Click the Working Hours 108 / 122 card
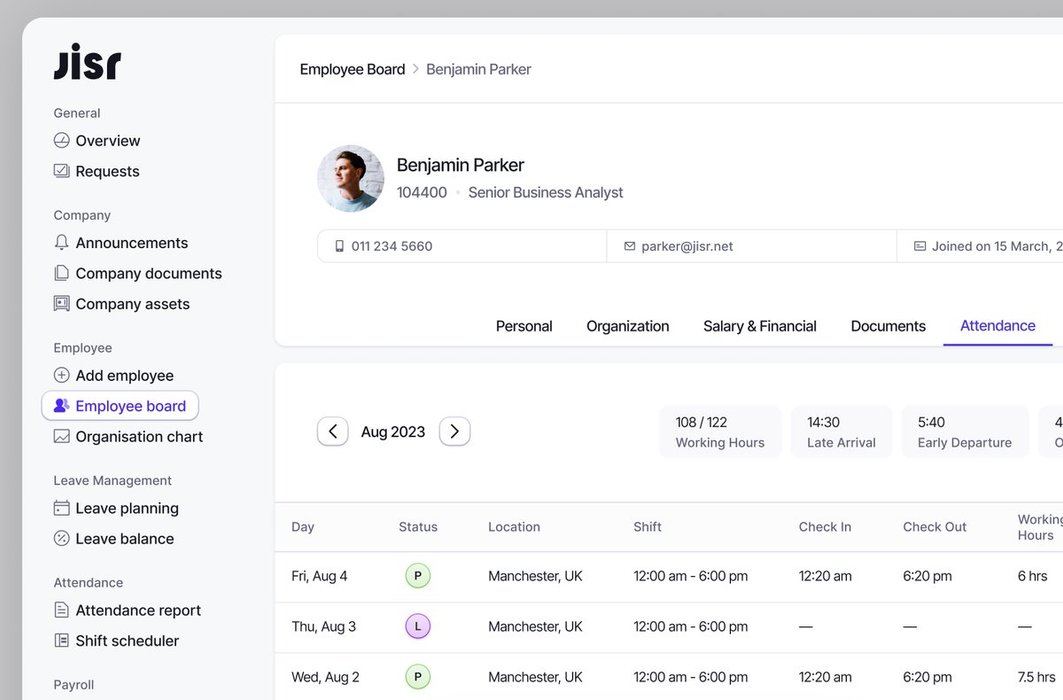The width and height of the screenshot is (1063, 700). coord(720,432)
